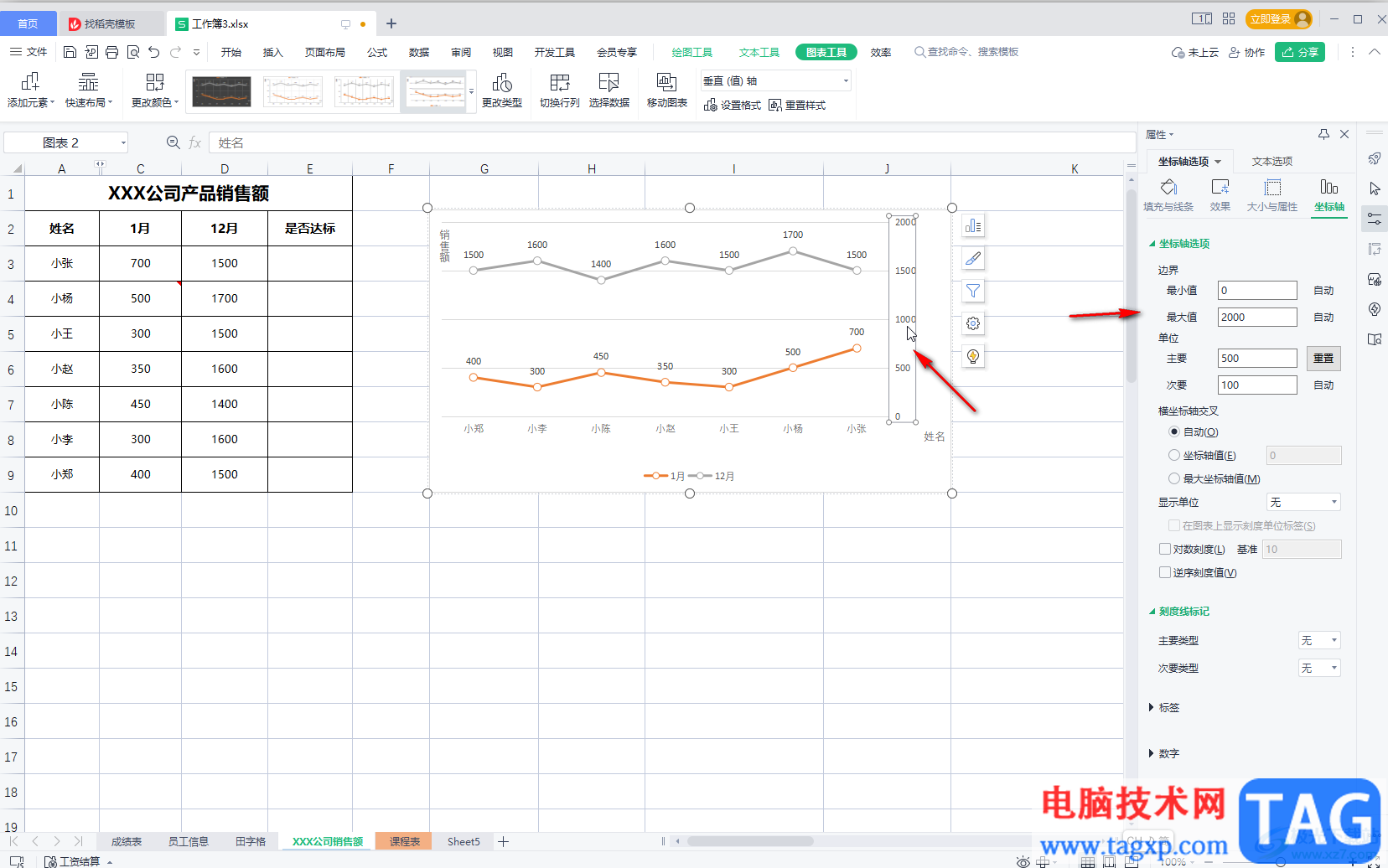The height and width of the screenshot is (868, 1388).
Task: Close the properties (属性) panel
Action: tap(1344, 134)
